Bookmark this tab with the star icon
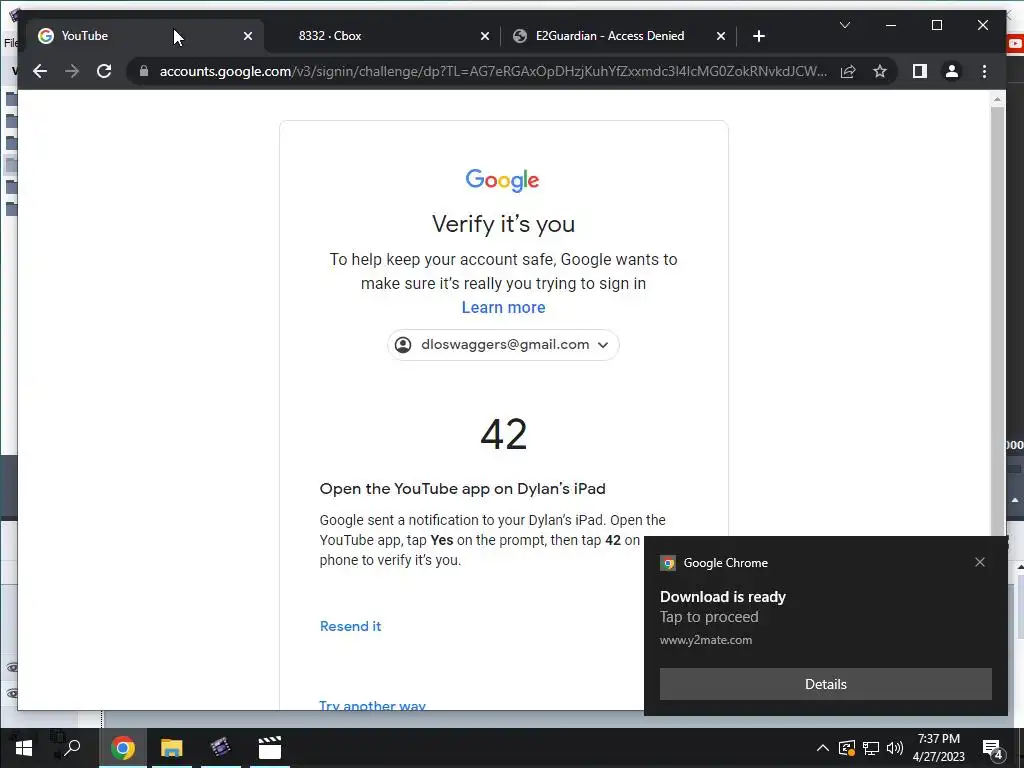The image size is (1024, 768). pyautogui.click(x=880, y=71)
